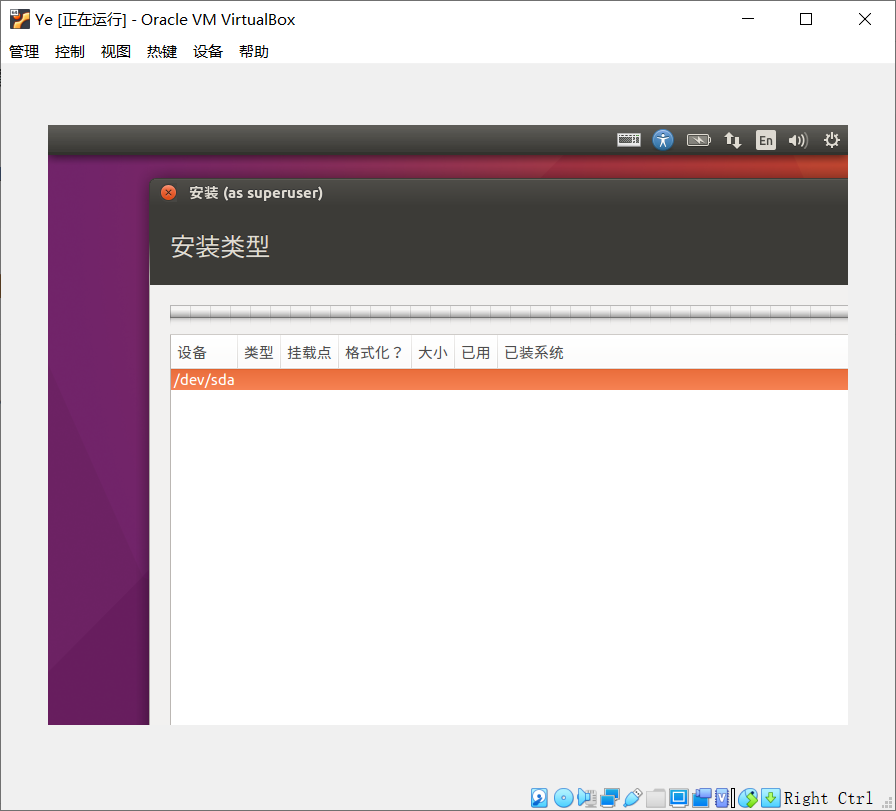Screen dimensions: 896x811
Task: Open the 控制 menu
Action: [70, 51]
